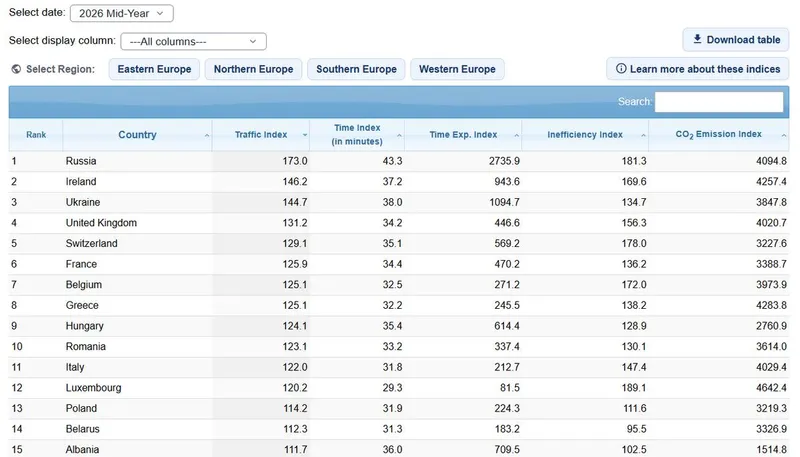Click Luxembourg's Inefficiency value 189.1

(x=634, y=388)
